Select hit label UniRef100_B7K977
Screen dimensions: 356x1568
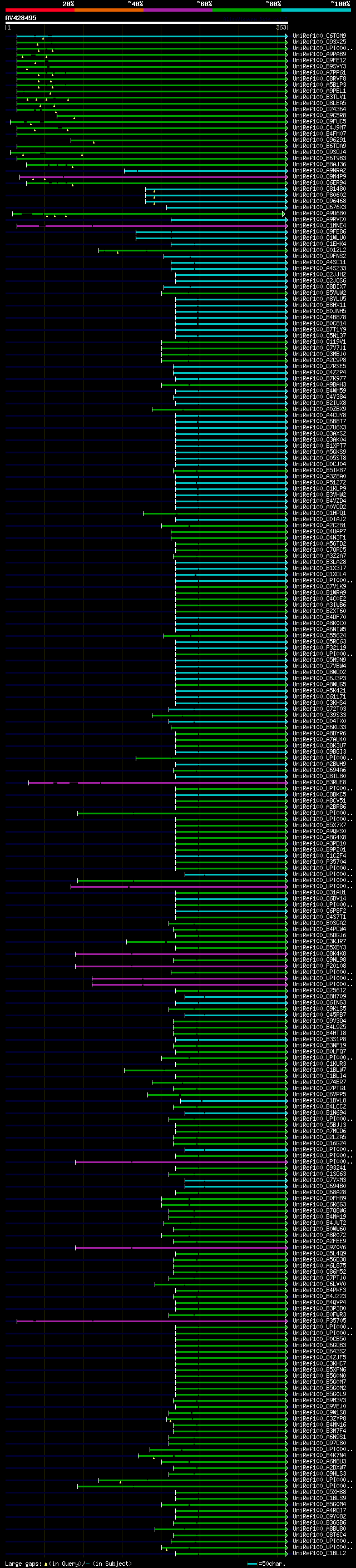pos(319,379)
